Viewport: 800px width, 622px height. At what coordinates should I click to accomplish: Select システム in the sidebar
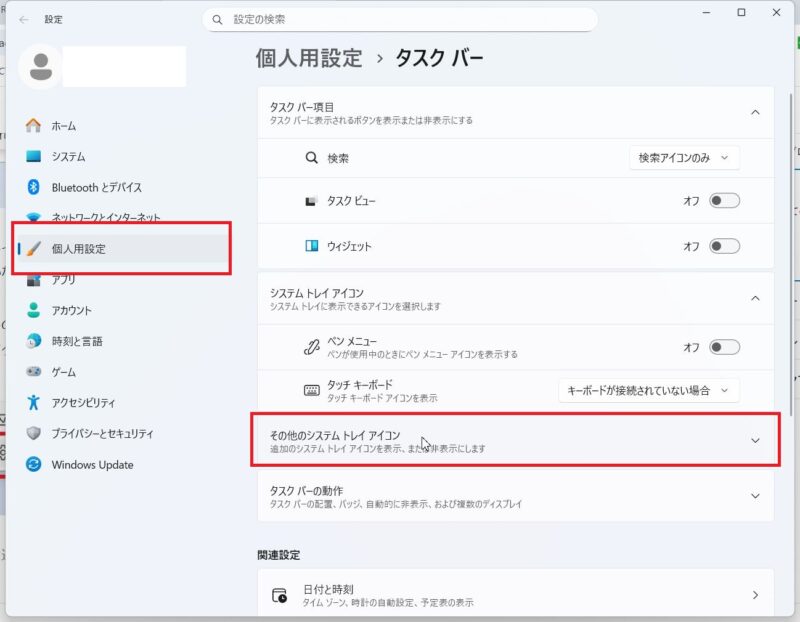70,156
